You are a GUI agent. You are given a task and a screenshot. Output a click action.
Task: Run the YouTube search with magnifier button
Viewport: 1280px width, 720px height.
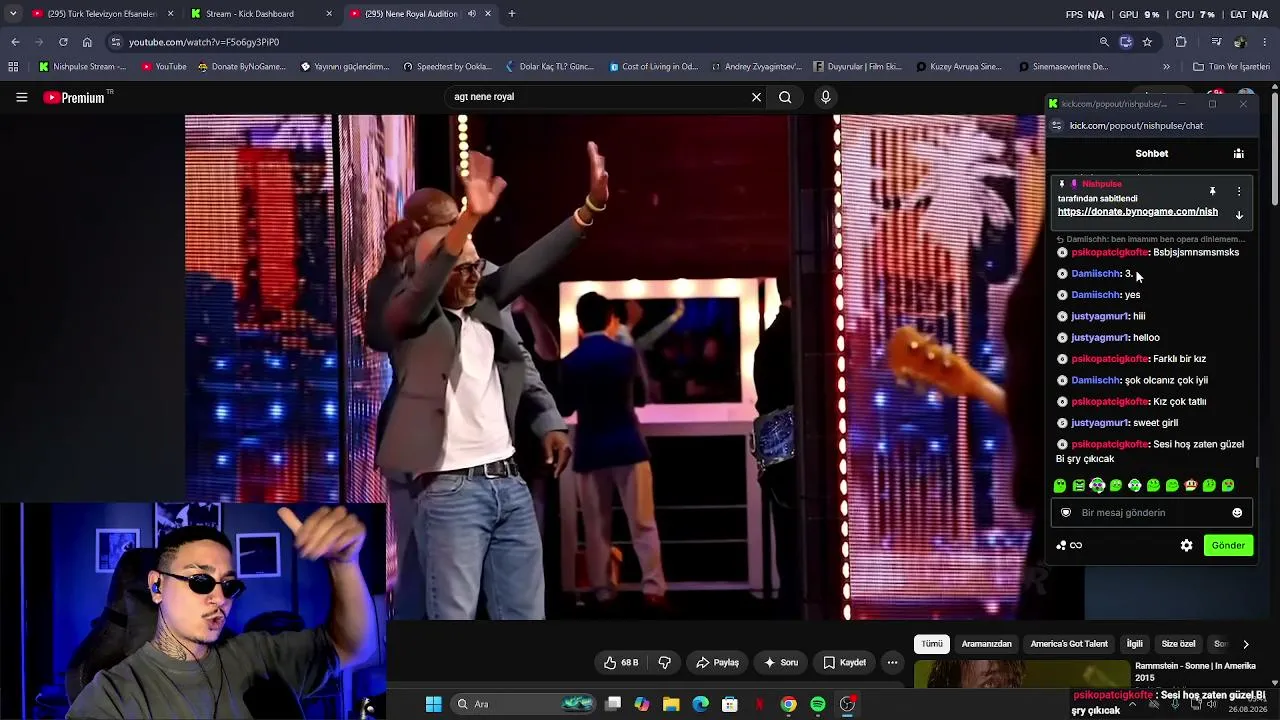785,97
